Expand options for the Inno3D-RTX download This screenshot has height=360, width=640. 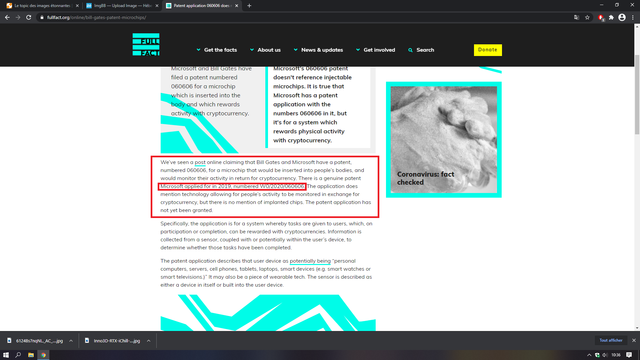(149, 341)
